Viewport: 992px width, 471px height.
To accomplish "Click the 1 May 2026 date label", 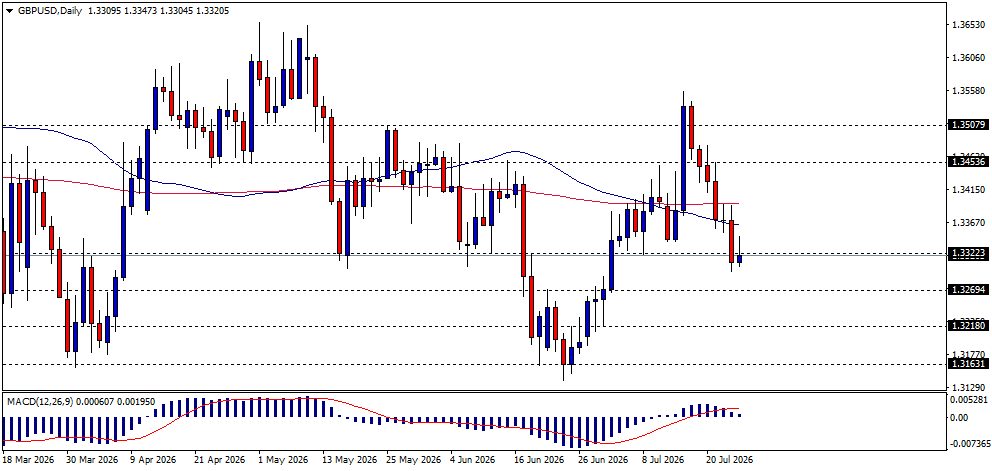I will click(284, 458).
